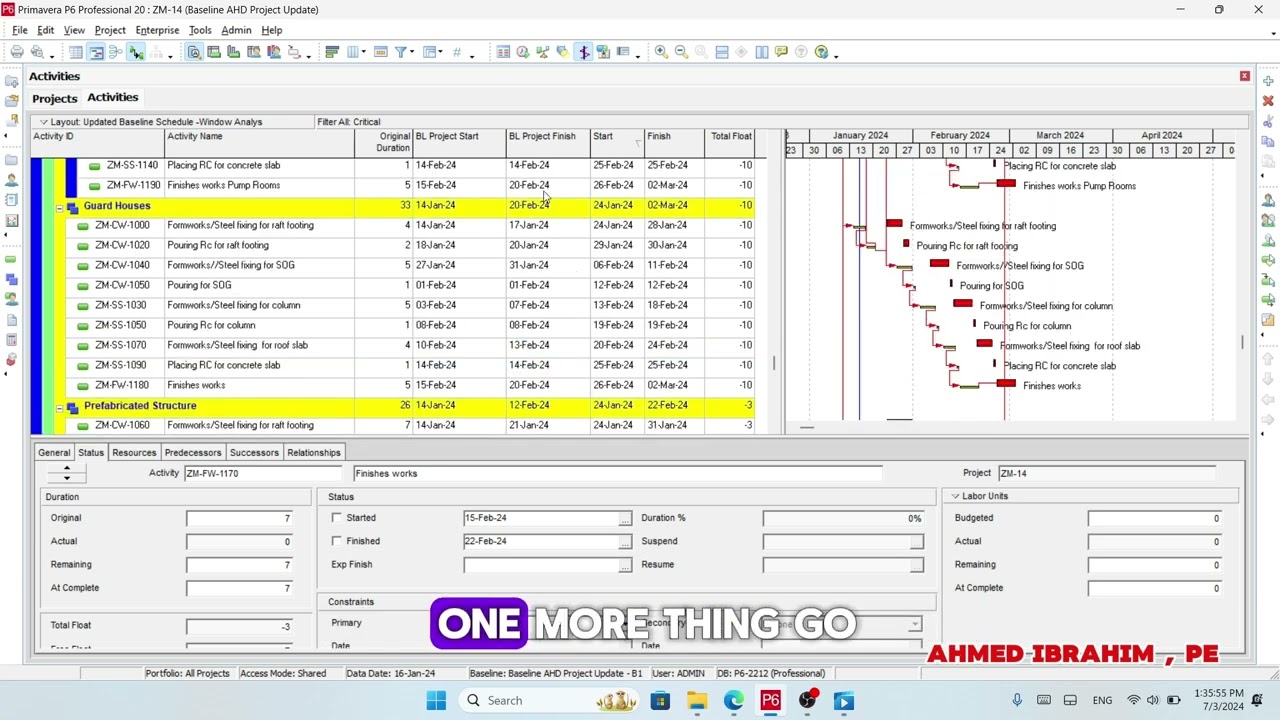Viewport: 1280px width, 720px height.
Task: Click the Filters funnel icon
Action: [400, 52]
